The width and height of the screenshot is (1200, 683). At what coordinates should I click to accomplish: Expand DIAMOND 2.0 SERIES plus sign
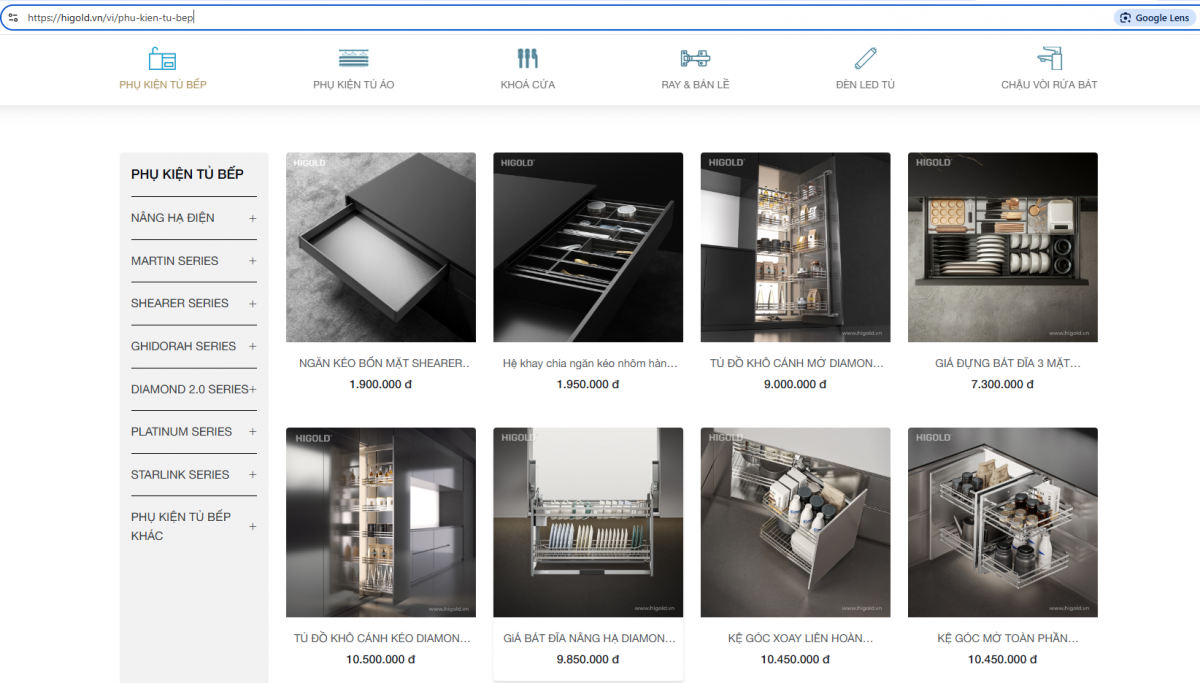[x=253, y=389]
